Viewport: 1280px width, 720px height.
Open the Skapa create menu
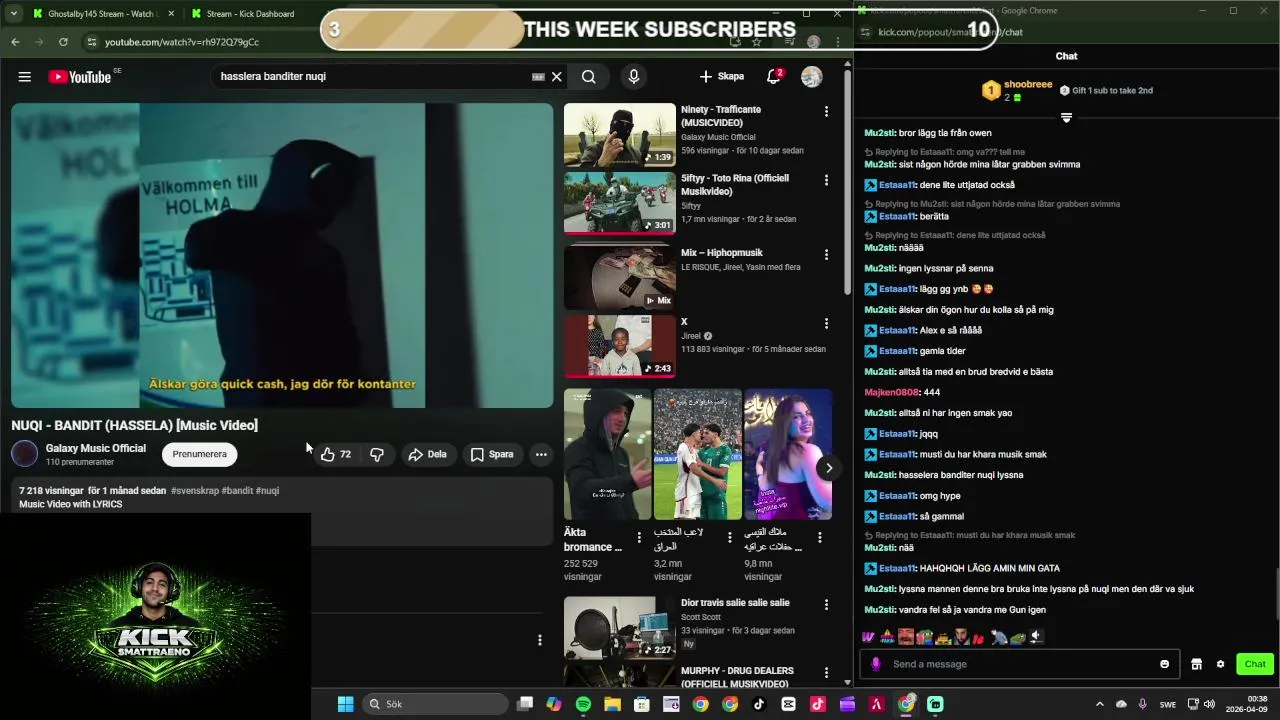tap(722, 77)
